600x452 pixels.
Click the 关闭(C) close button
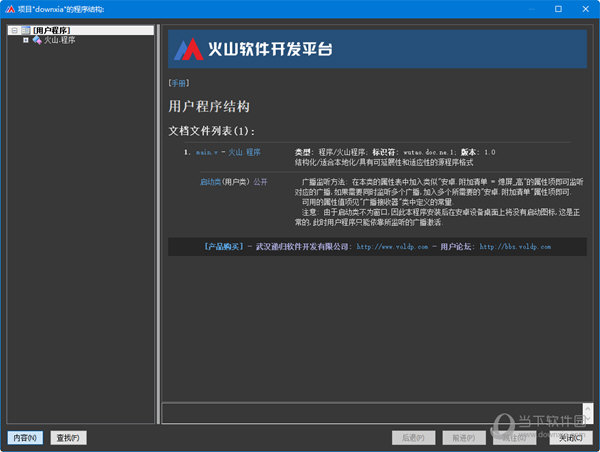571,438
